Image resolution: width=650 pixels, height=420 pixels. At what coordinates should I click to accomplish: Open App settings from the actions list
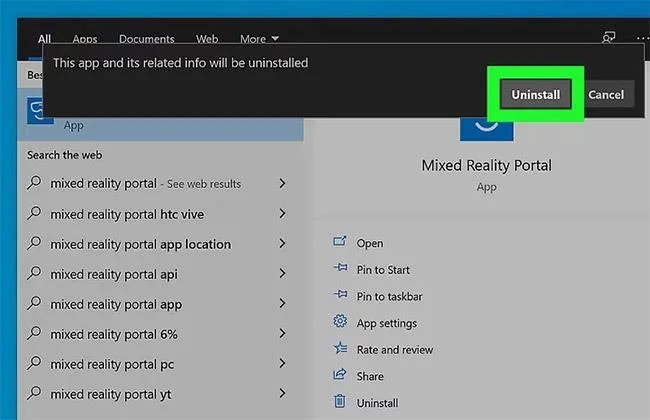387,323
